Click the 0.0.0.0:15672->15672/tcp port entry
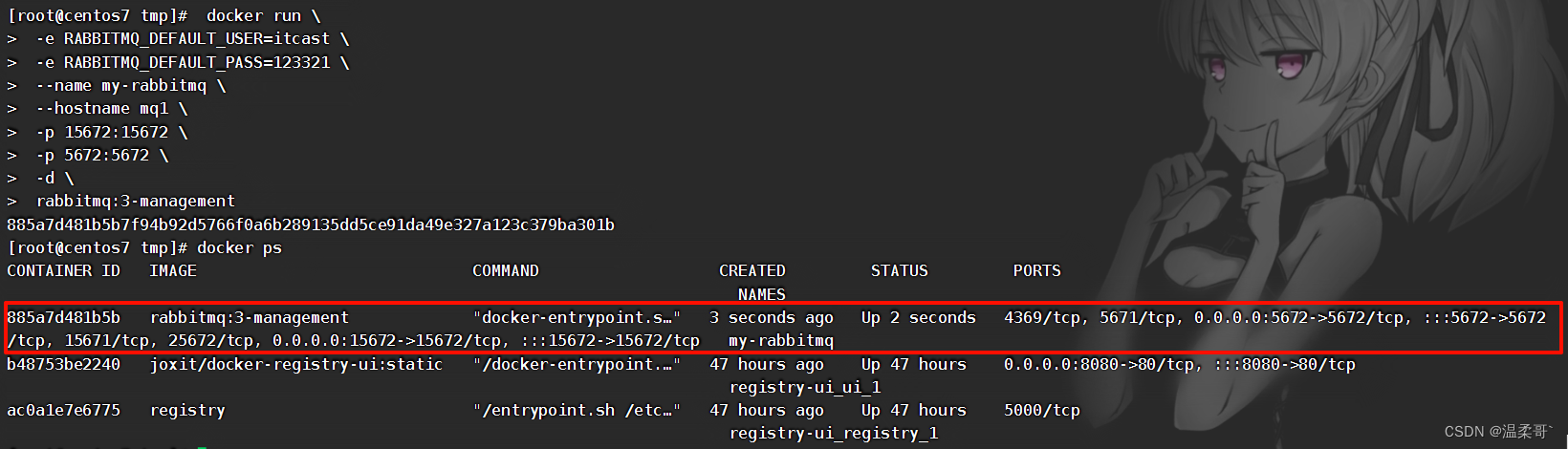Viewport: 1568px width, 449px height. point(386,340)
